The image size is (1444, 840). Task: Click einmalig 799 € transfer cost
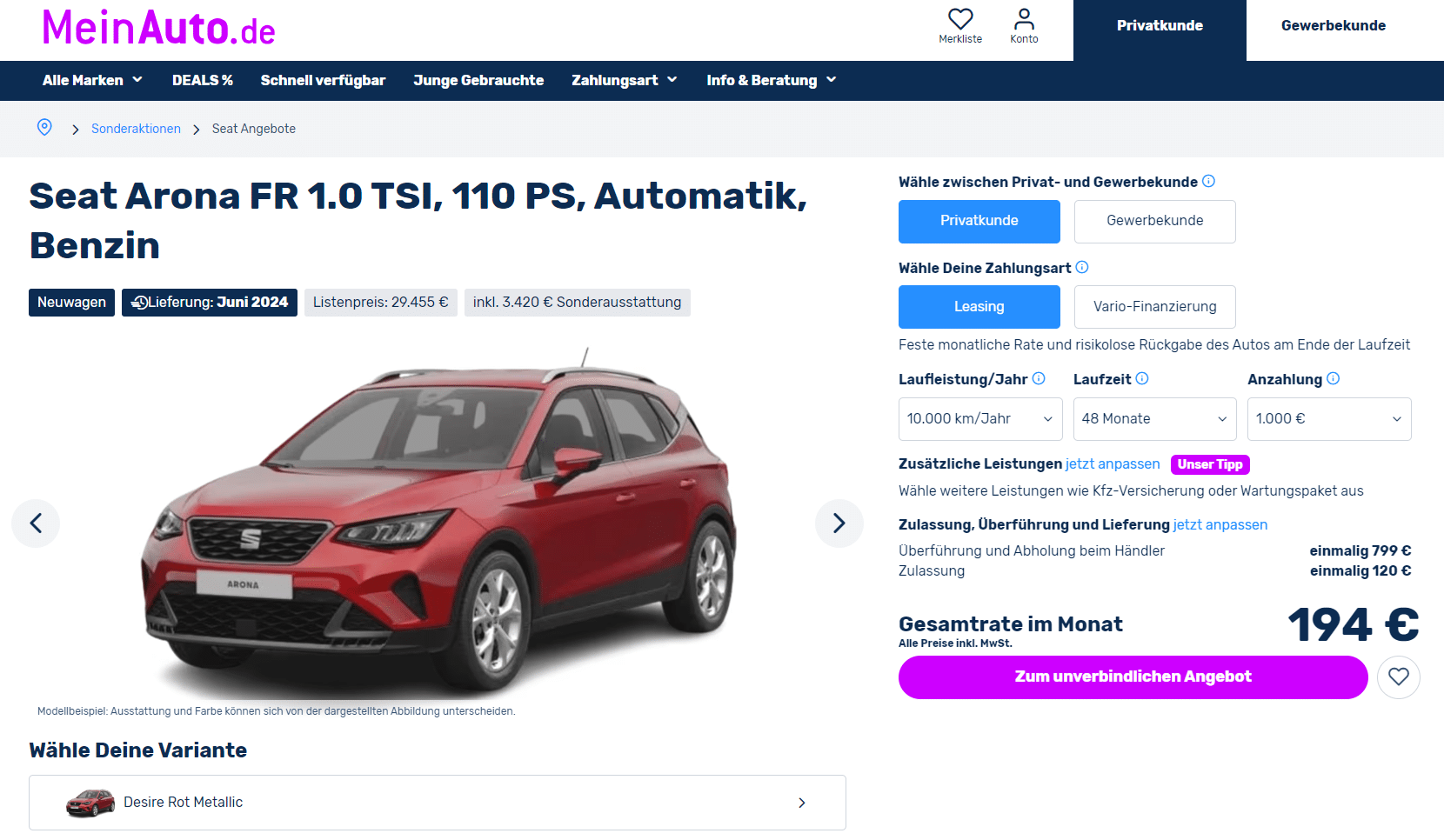[x=1360, y=550]
